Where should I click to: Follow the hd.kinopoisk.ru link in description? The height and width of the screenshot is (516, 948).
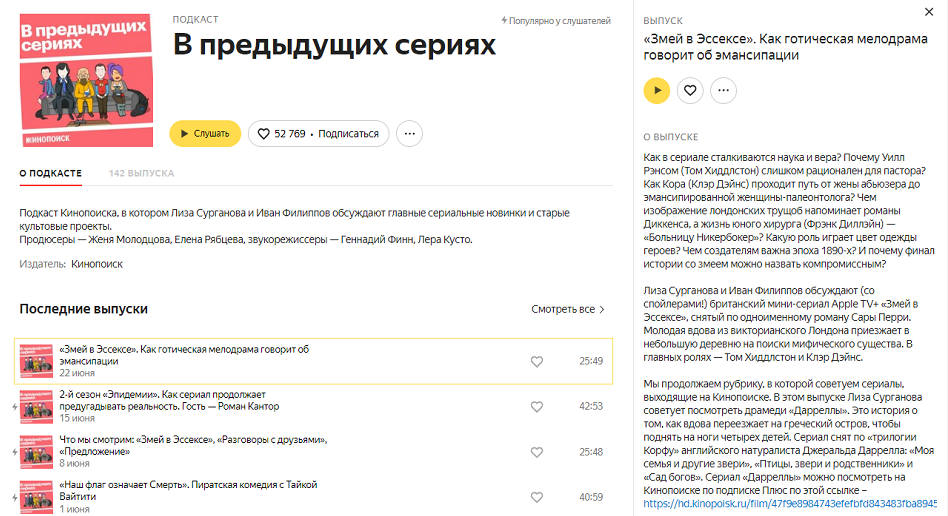pos(789,504)
